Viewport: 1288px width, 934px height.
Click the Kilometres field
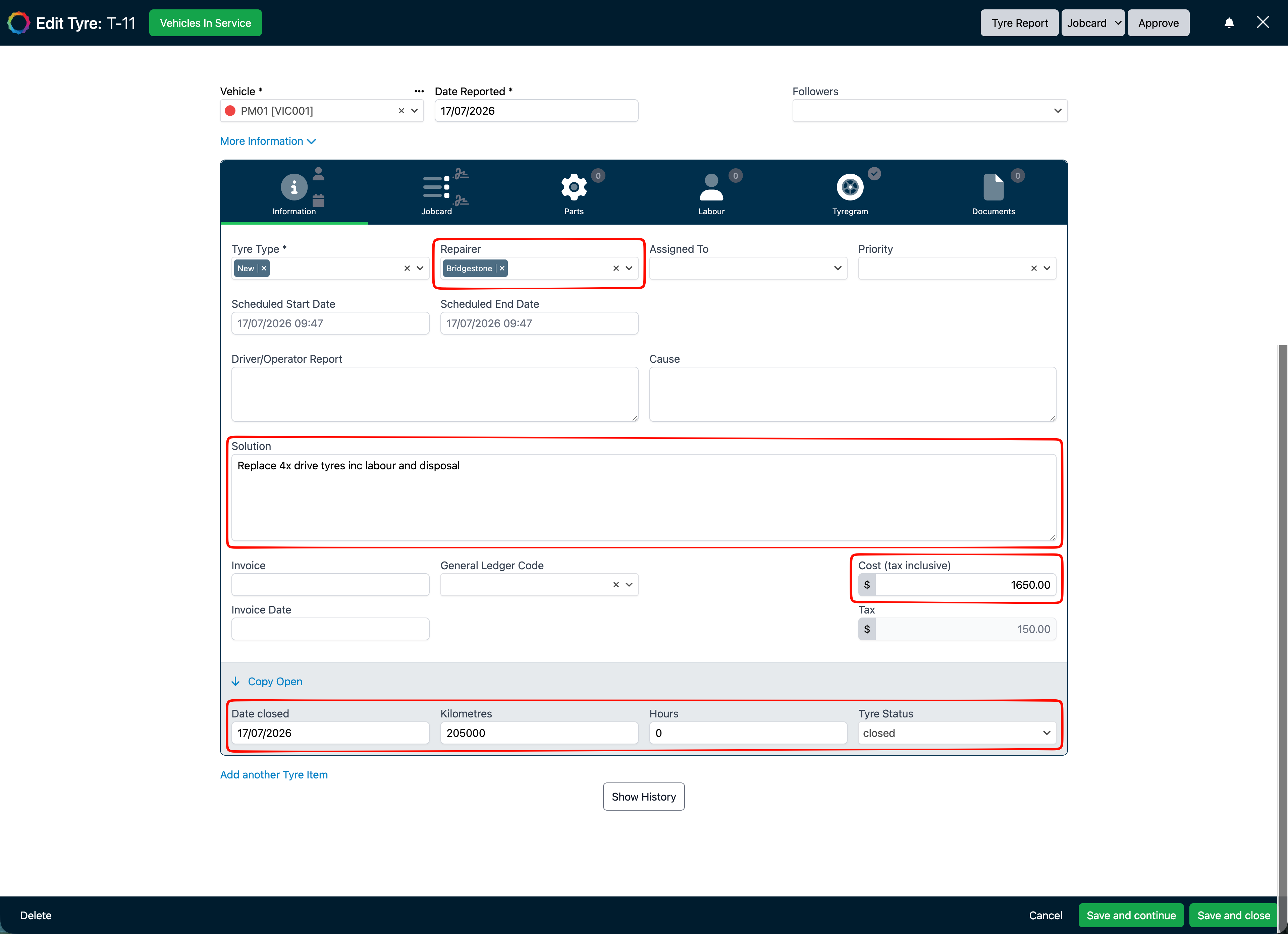click(x=539, y=733)
